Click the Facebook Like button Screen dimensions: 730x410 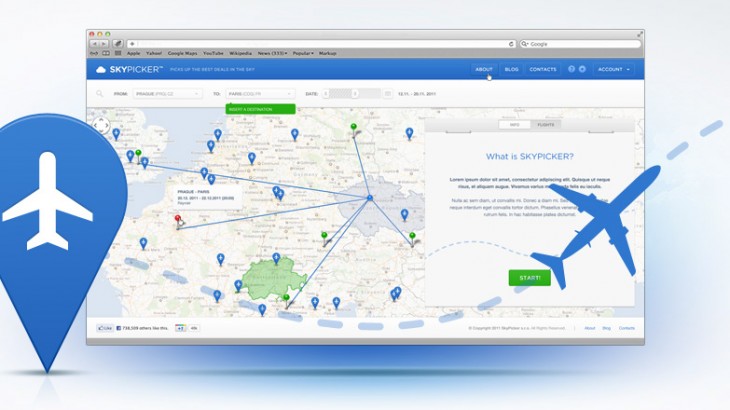click(105, 327)
